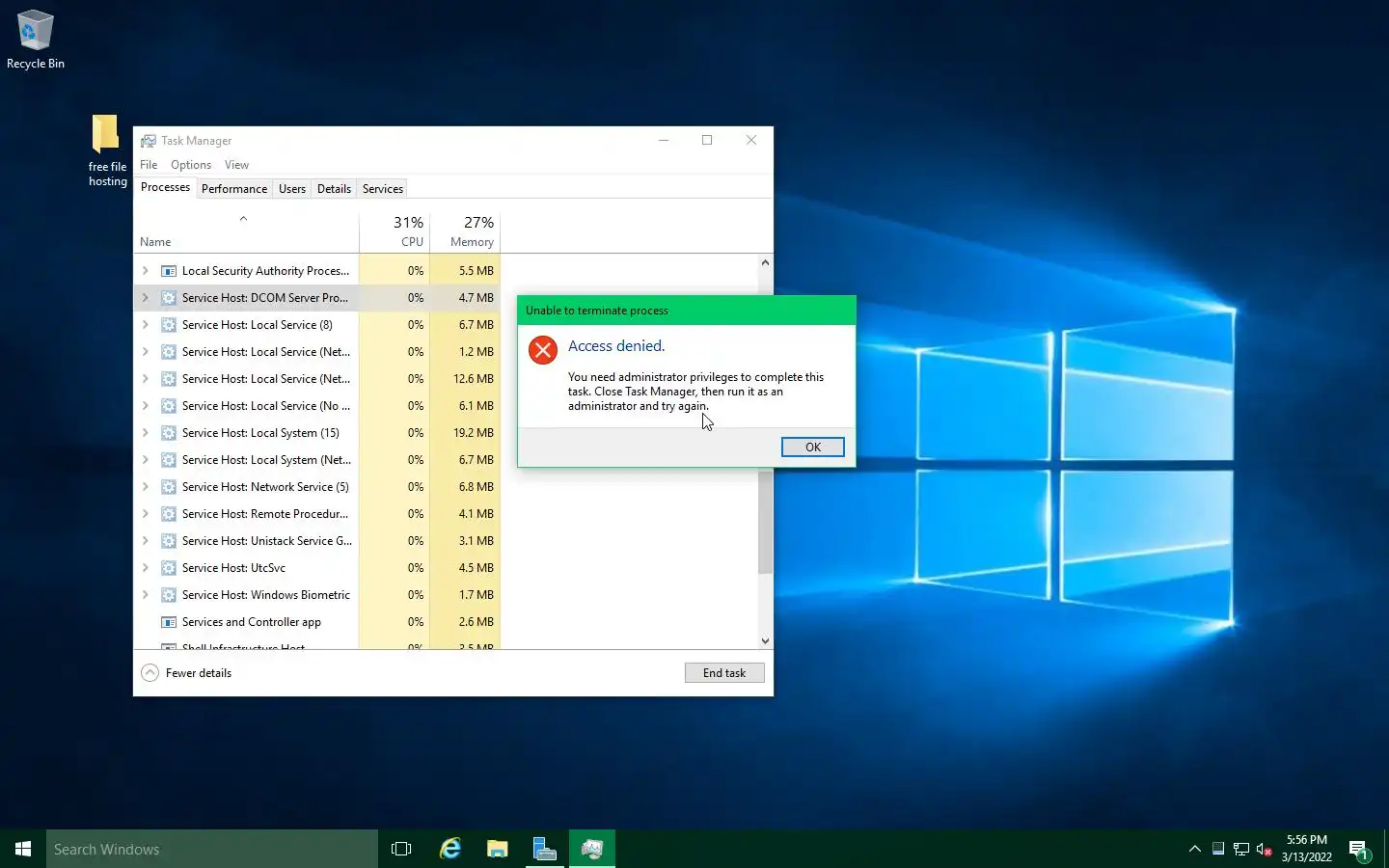Screen dimensions: 1389x868
Task: Switch to the Users tab
Action: [292, 189]
